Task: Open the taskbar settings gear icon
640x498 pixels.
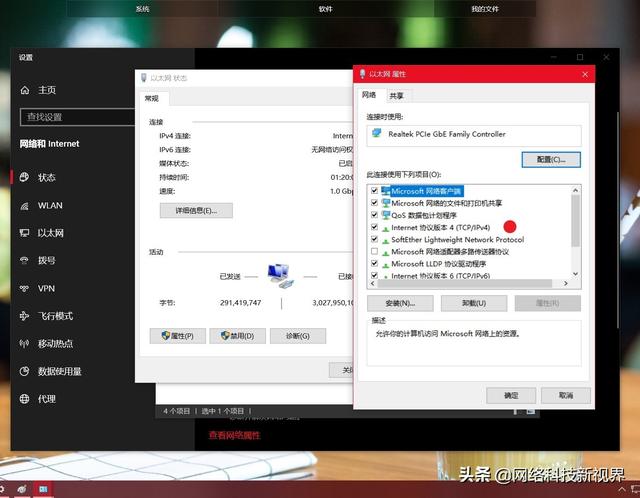Action: point(2,489)
